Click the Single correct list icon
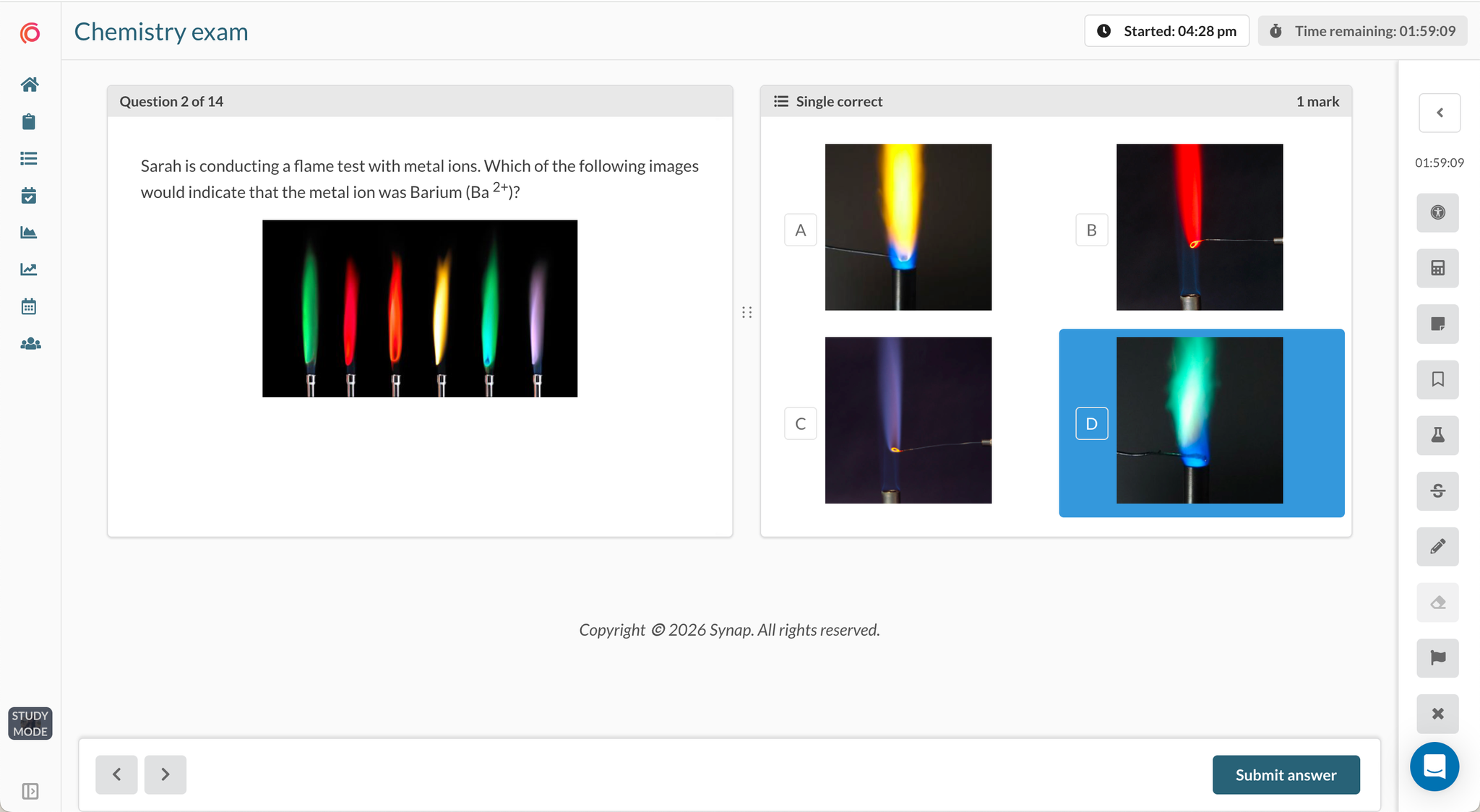The image size is (1480, 812). tap(781, 101)
